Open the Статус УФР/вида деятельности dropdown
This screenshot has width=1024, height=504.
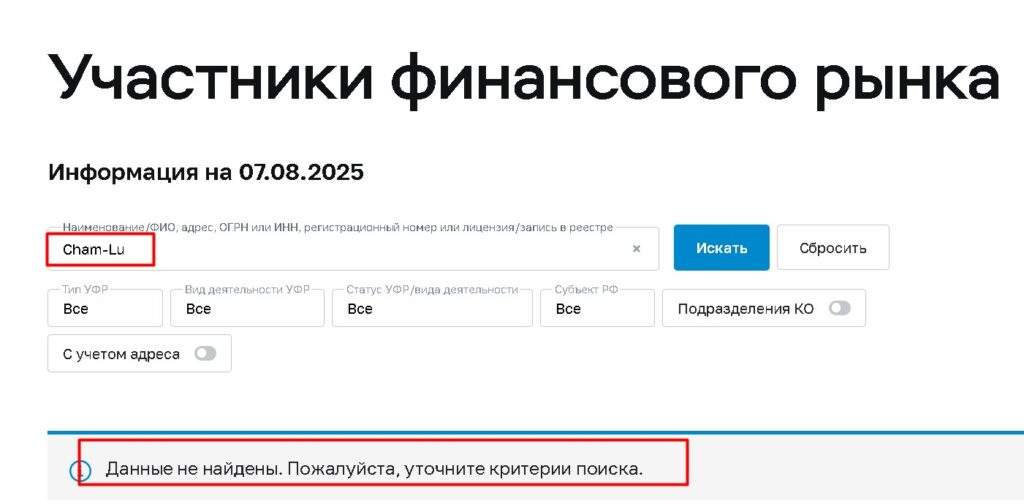432,308
